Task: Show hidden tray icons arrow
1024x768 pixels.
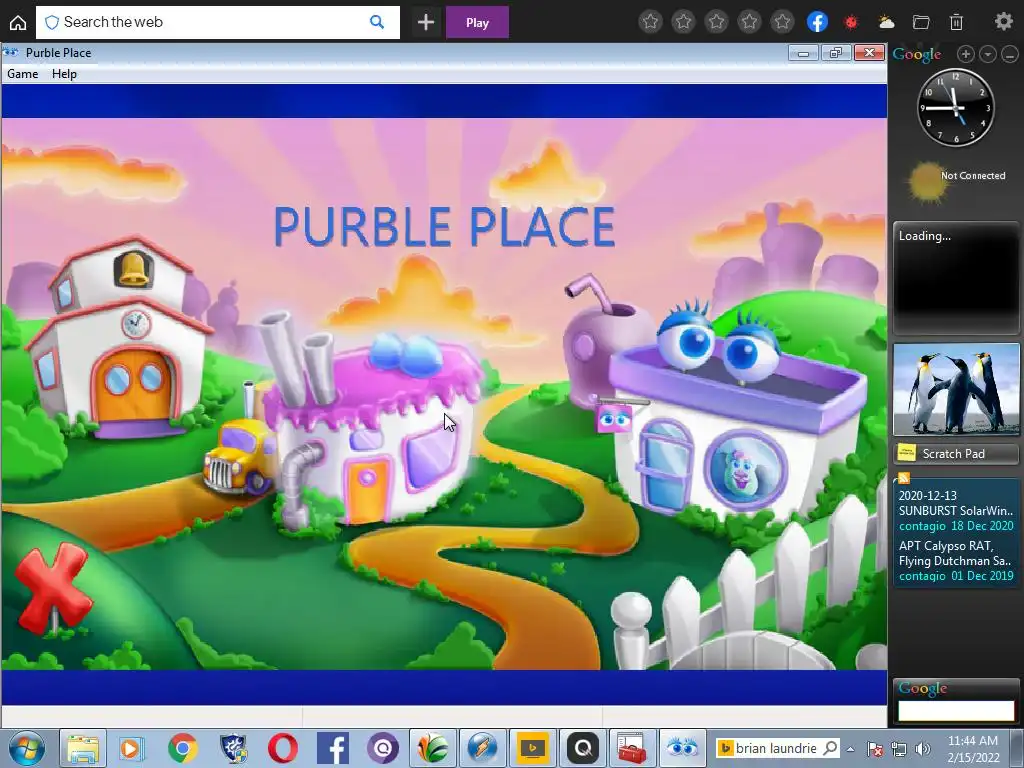Action: pyautogui.click(x=850, y=749)
